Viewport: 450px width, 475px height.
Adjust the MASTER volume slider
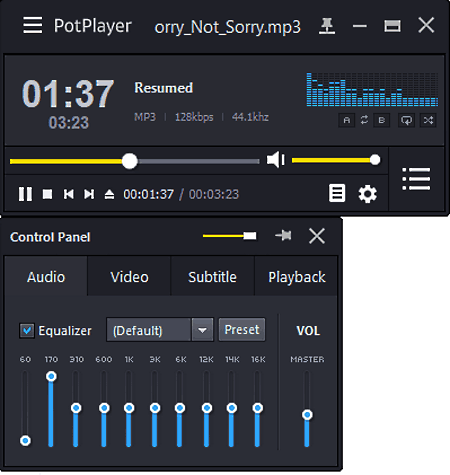(x=307, y=409)
